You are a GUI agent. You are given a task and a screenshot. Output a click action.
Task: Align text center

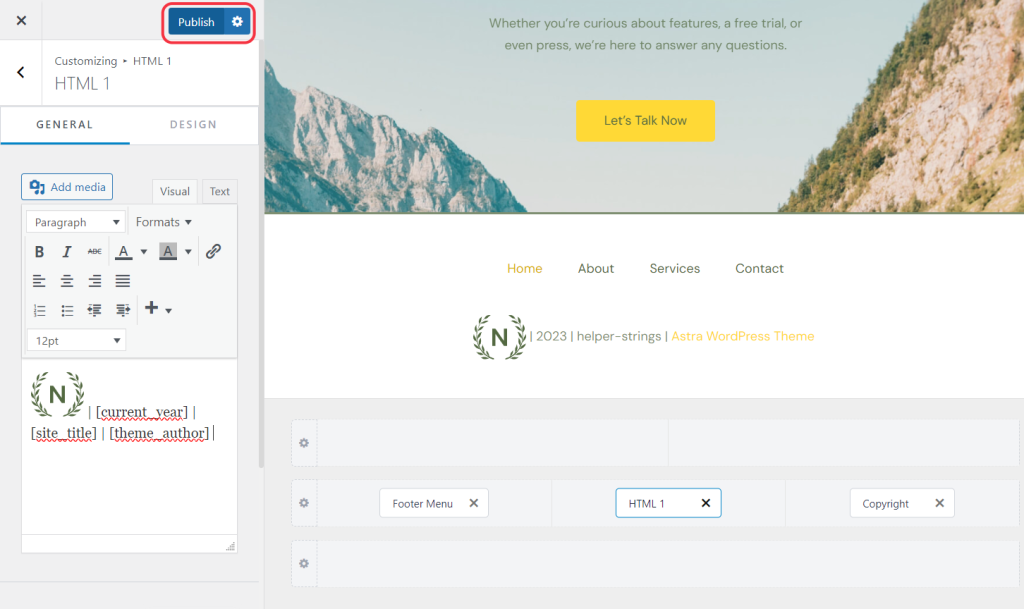click(67, 281)
